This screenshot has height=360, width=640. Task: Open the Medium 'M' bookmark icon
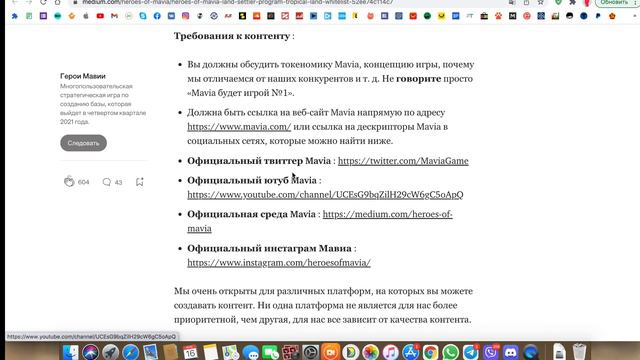point(513,16)
